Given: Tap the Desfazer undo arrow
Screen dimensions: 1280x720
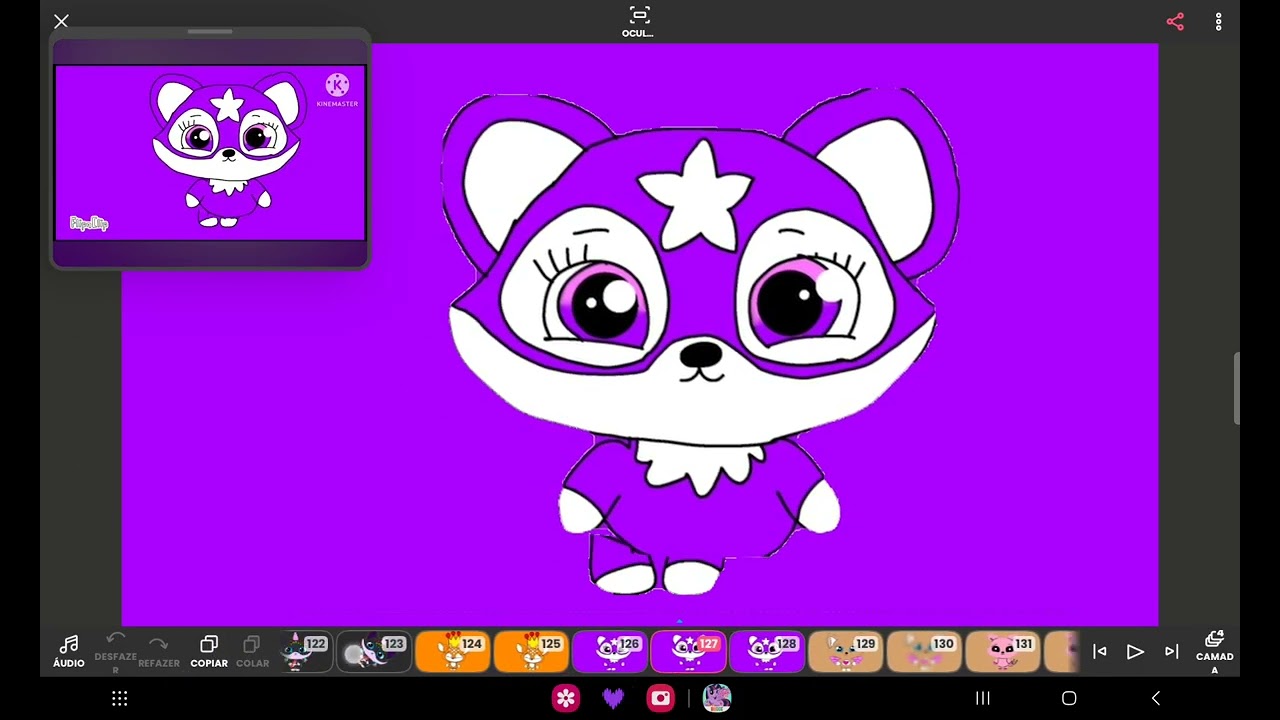Looking at the screenshot, I should coord(115,650).
